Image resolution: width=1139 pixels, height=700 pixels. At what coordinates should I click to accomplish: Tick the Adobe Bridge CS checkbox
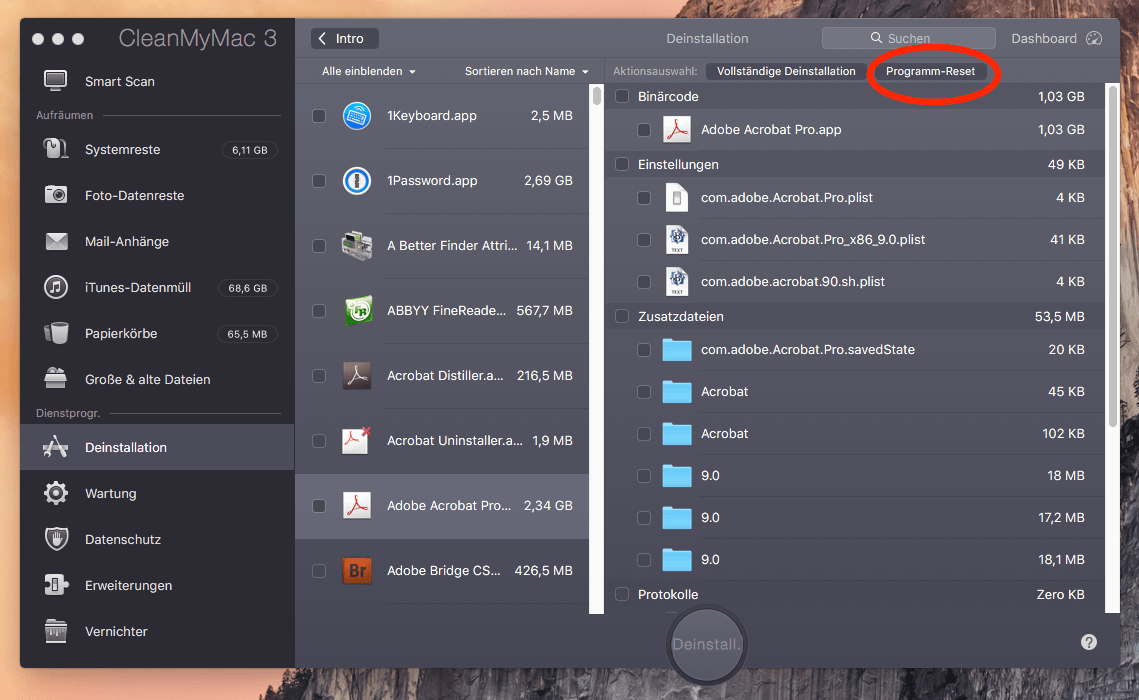(319, 571)
